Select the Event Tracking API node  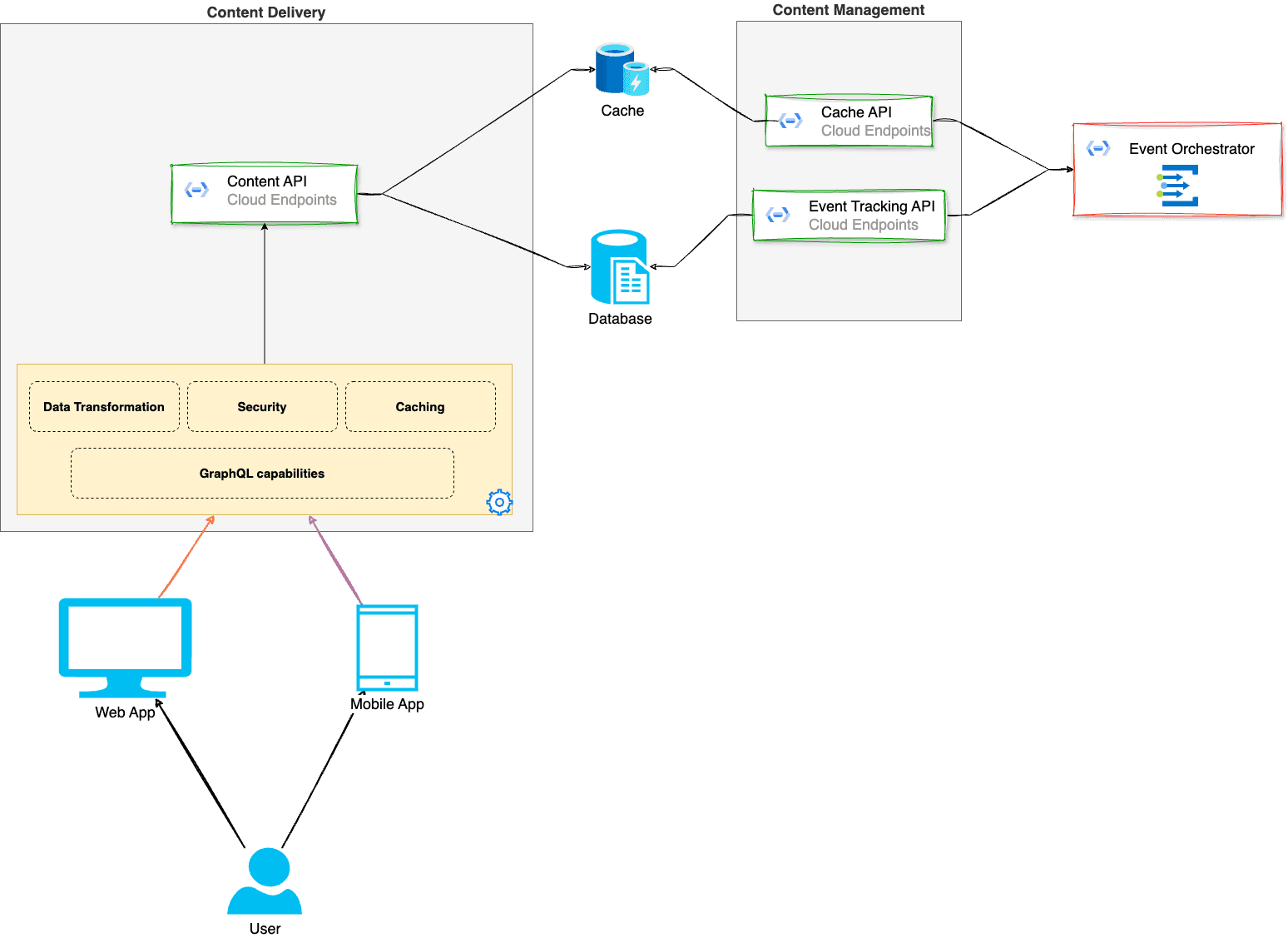(849, 215)
